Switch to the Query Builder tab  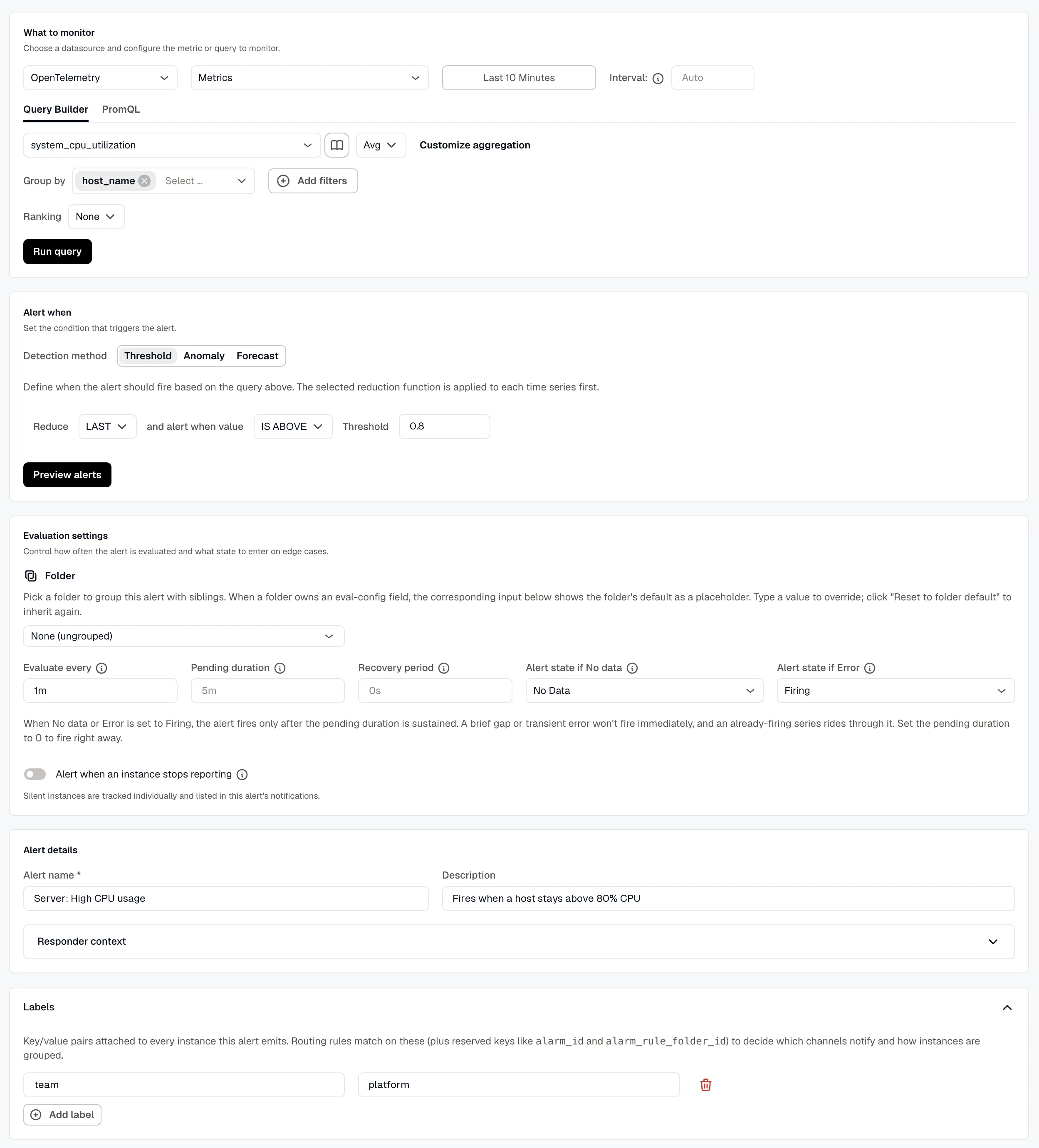click(x=56, y=109)
